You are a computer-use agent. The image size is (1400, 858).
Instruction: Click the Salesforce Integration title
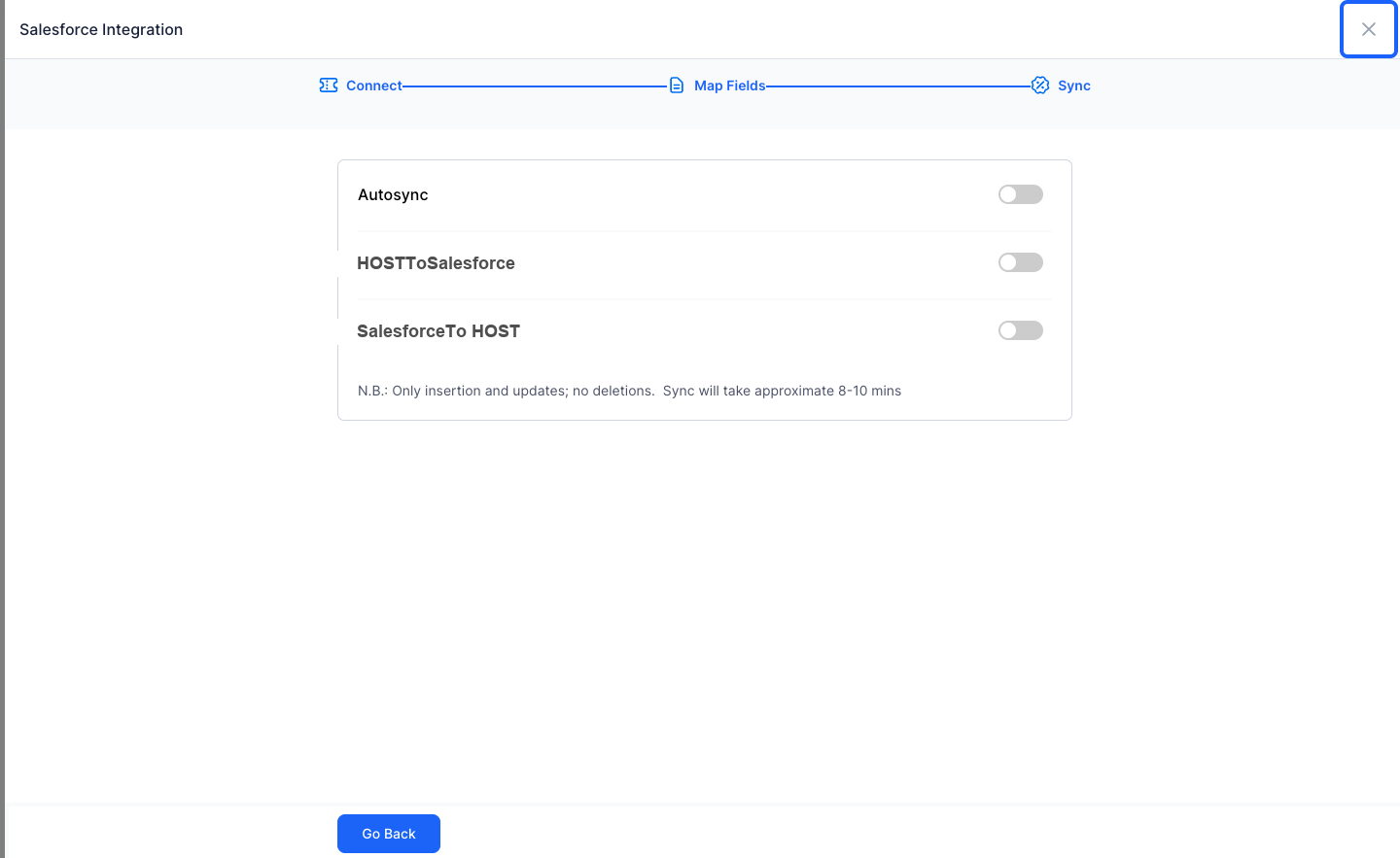[x=101, y=29]
